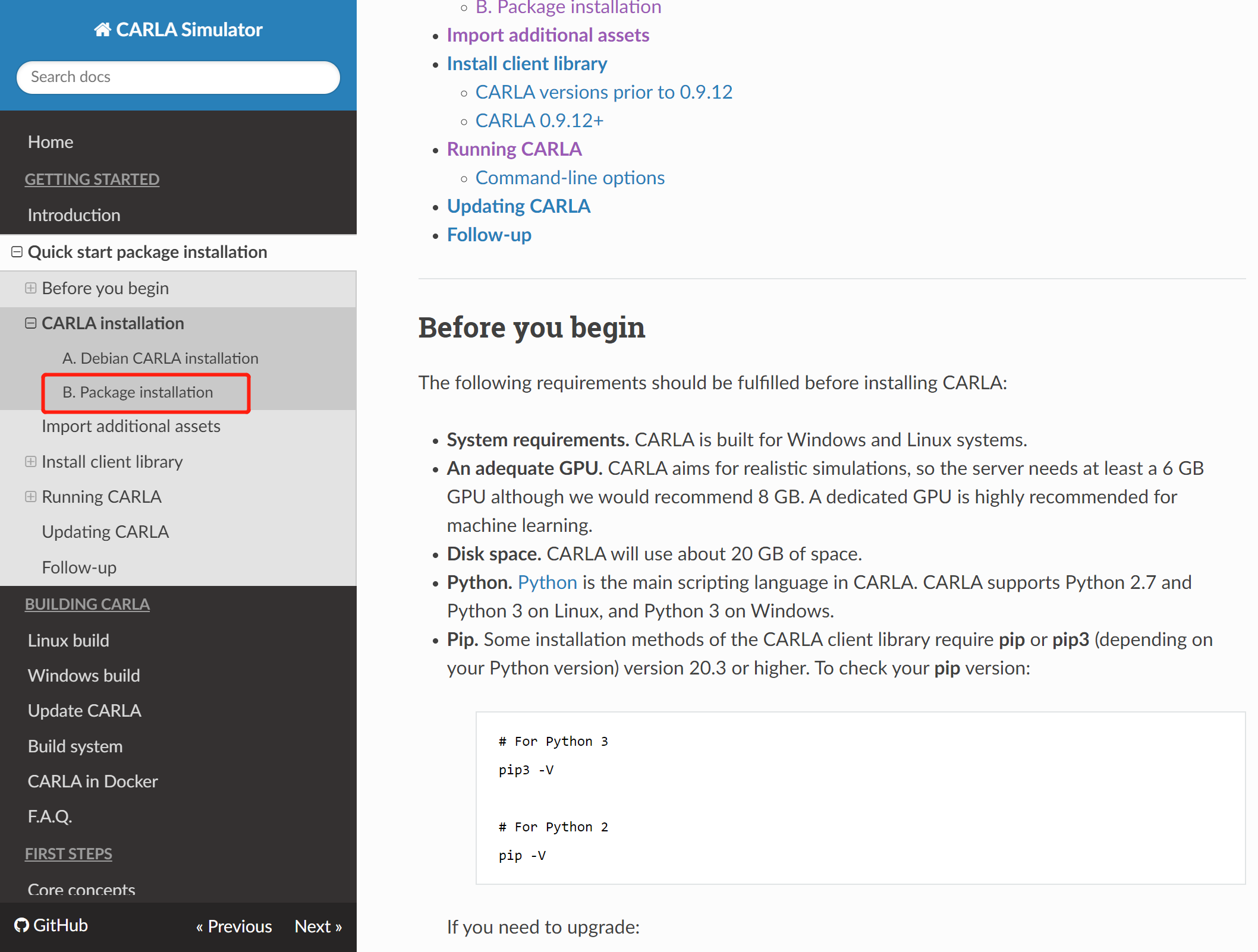Click the Python hyperlink in the requirements text
1258x952 pixels.
click(x=547, y=582)
